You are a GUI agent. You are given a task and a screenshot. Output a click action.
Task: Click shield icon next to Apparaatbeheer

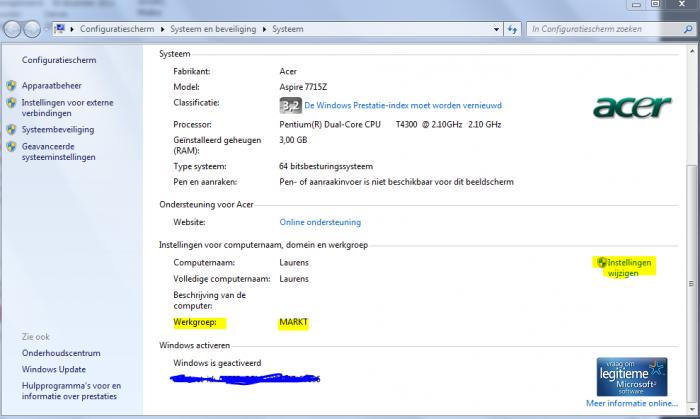click(12, 85)
